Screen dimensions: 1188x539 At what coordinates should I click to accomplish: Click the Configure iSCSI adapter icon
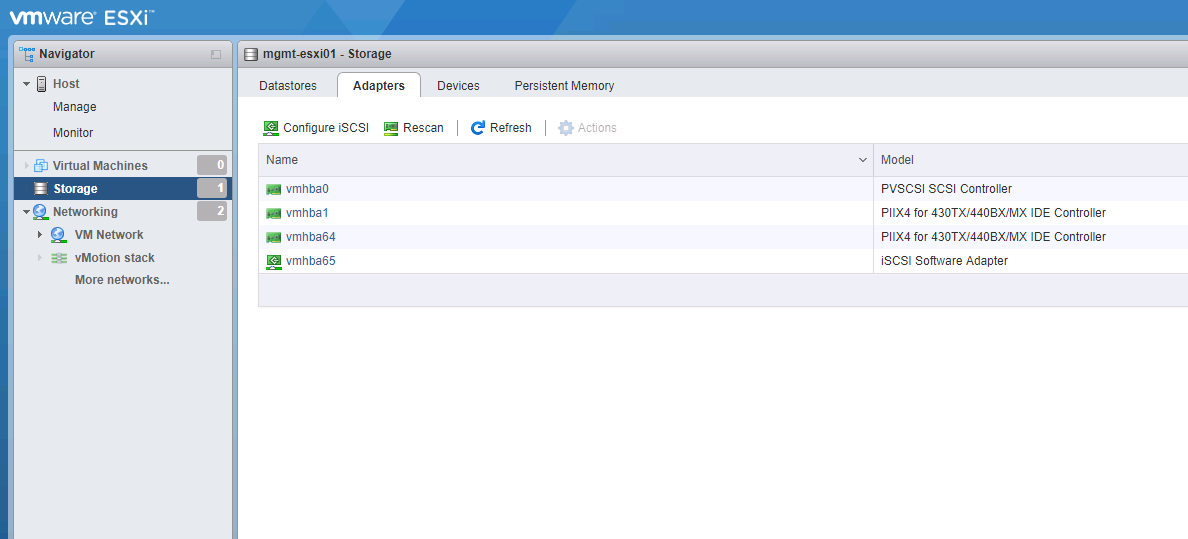click(271, 128)
